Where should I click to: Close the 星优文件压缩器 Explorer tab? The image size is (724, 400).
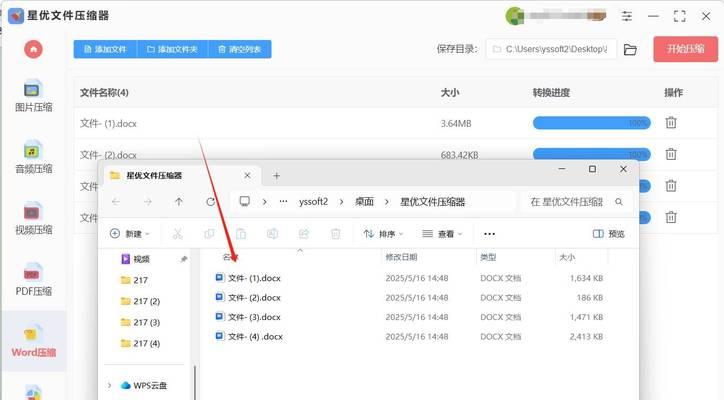click(x=247, y=176)
